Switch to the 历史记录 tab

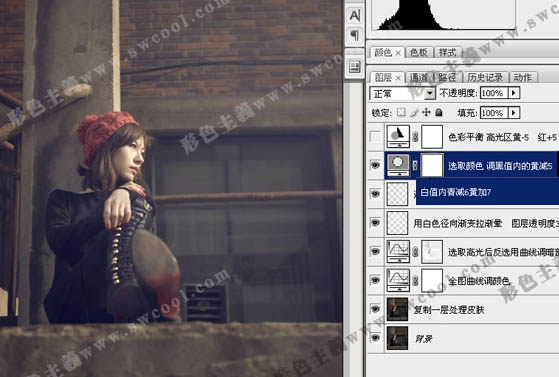pos(485,77)
